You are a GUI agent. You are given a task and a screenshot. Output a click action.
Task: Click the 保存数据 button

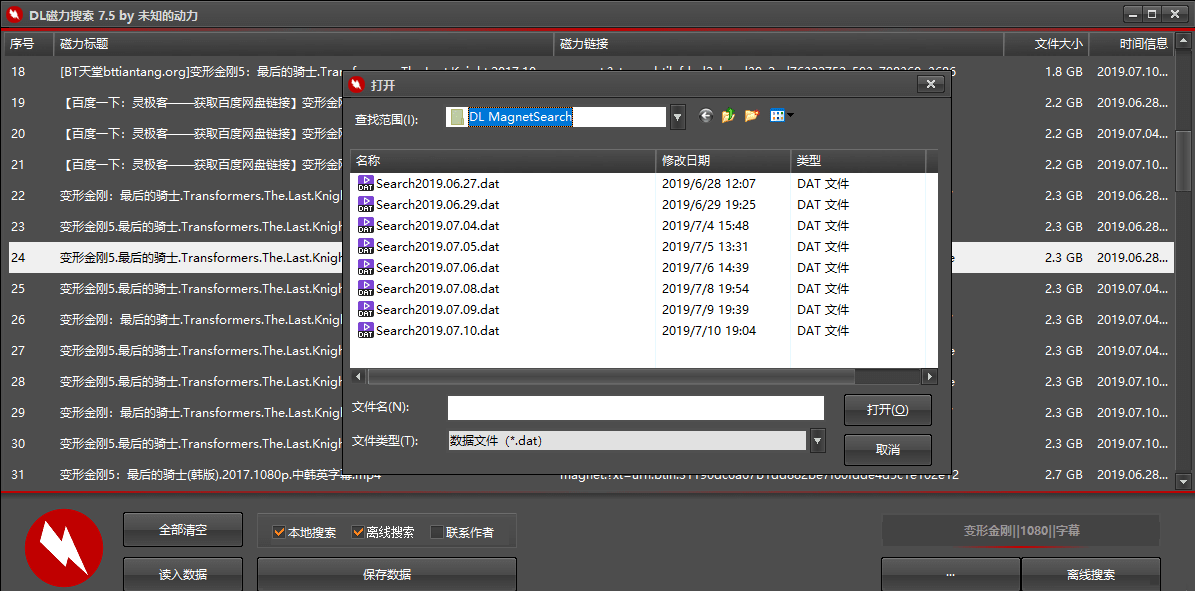[x=387, y=574]
